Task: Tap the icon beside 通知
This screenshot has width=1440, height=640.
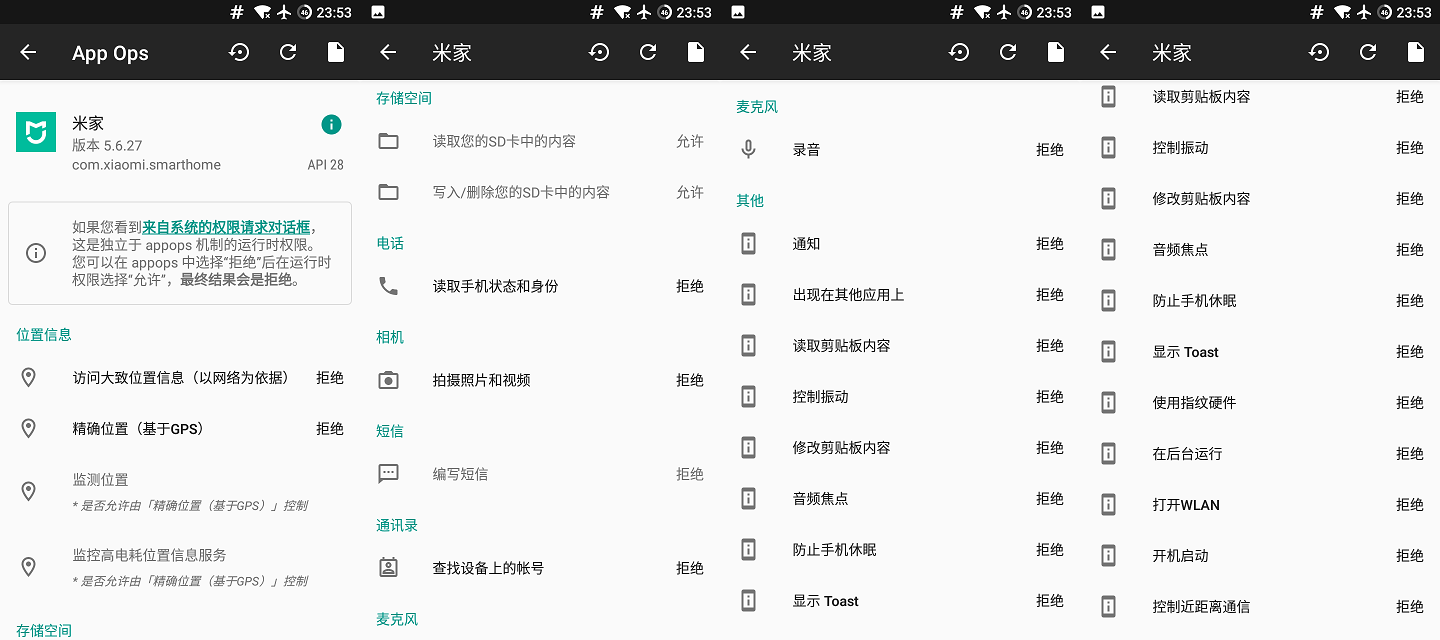Action: pos(748,243)
